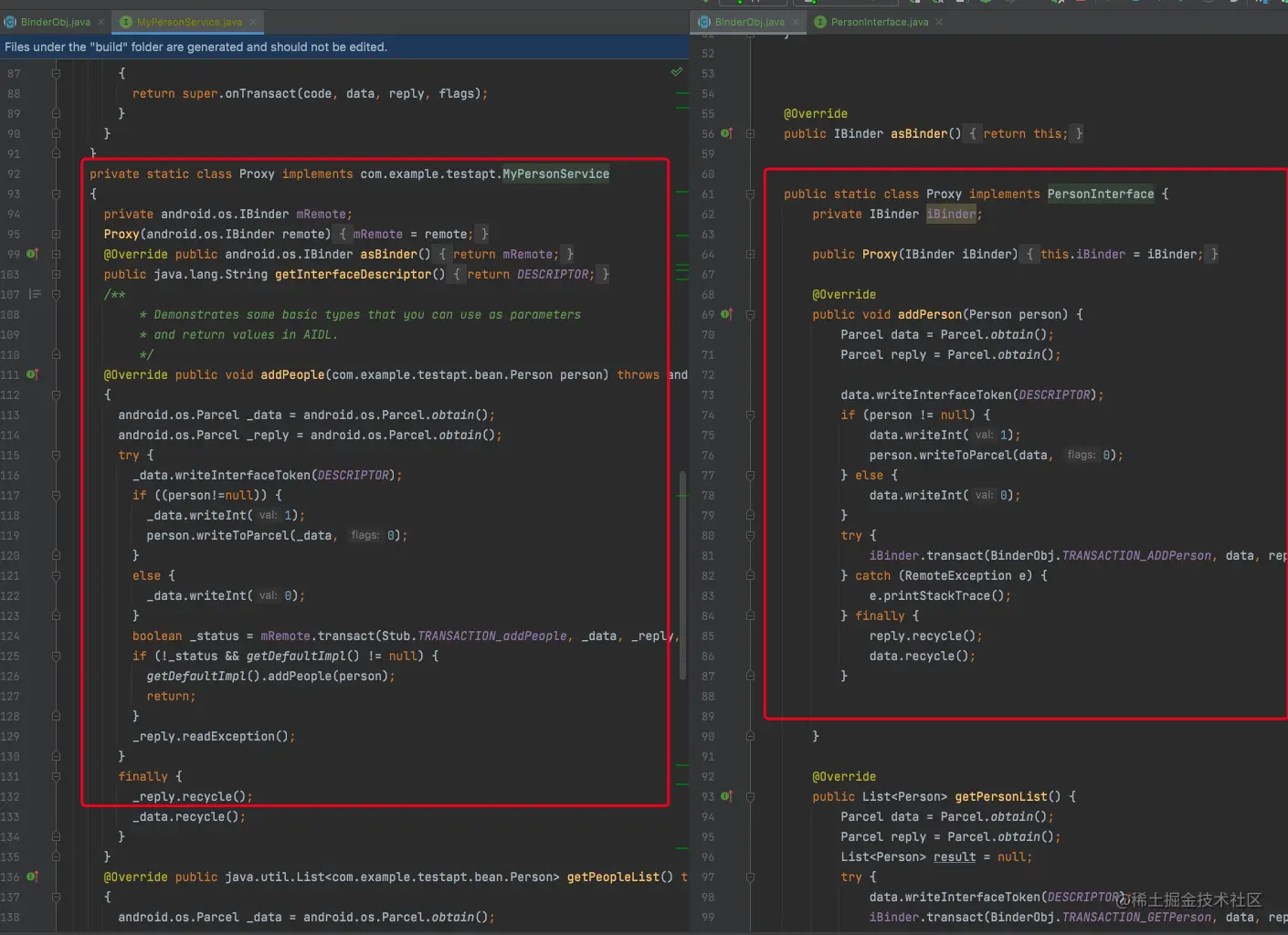Click the override gutter icon at right pane line 56

point(726,133)
